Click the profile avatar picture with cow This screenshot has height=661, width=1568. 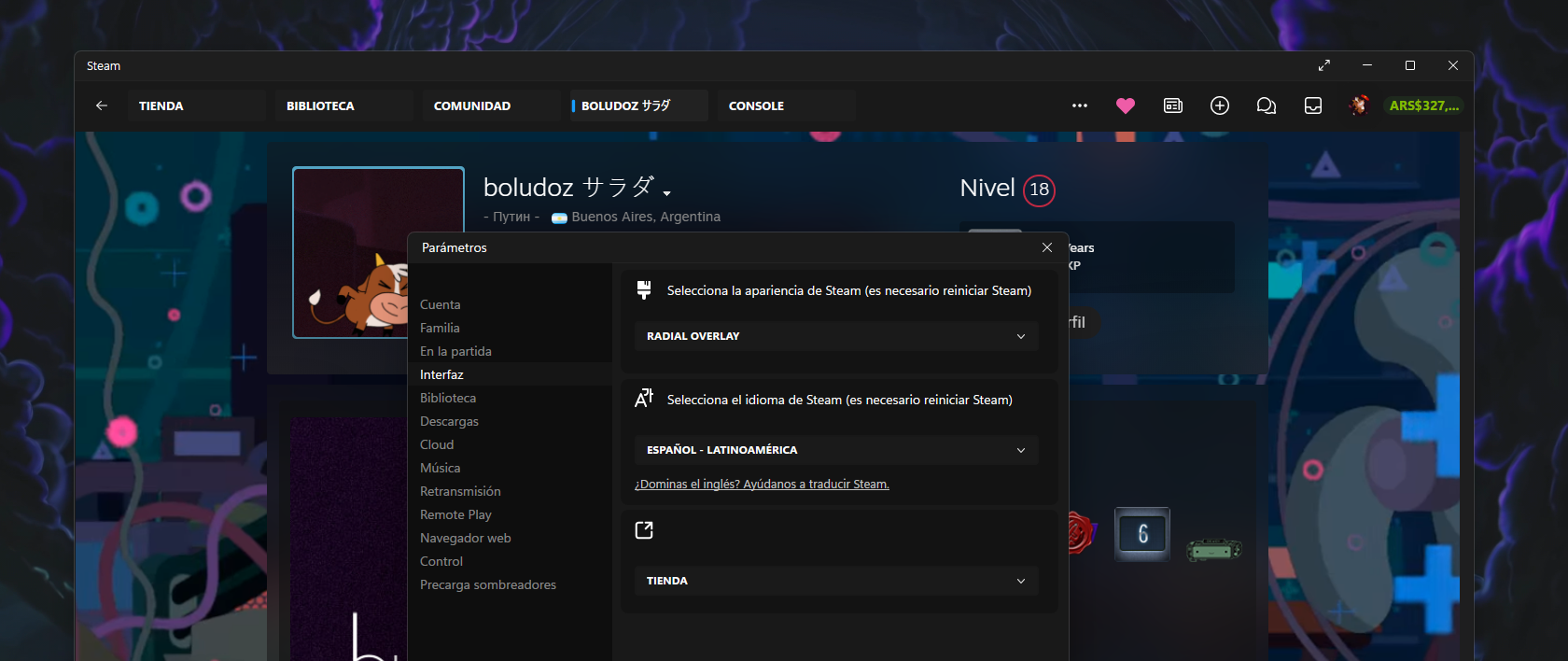(x=350, y=252)
